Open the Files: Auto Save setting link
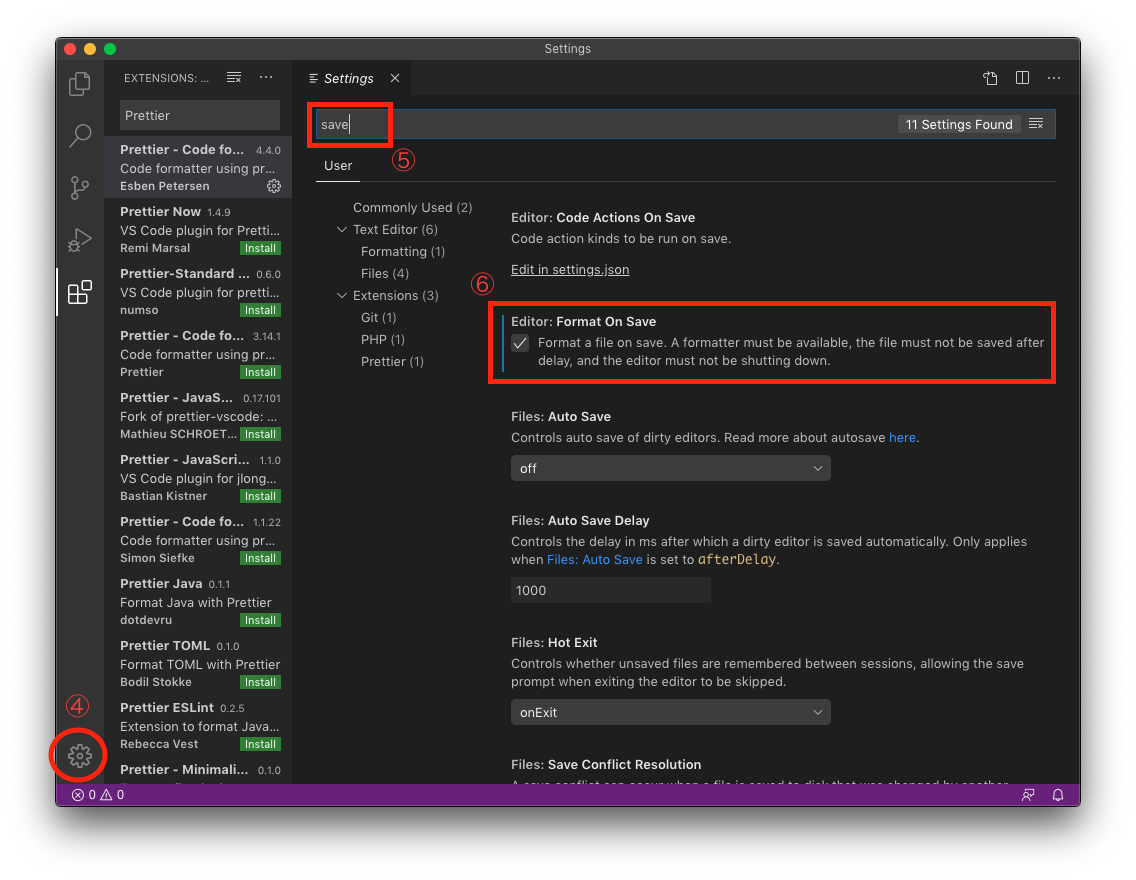 [594, 559]
